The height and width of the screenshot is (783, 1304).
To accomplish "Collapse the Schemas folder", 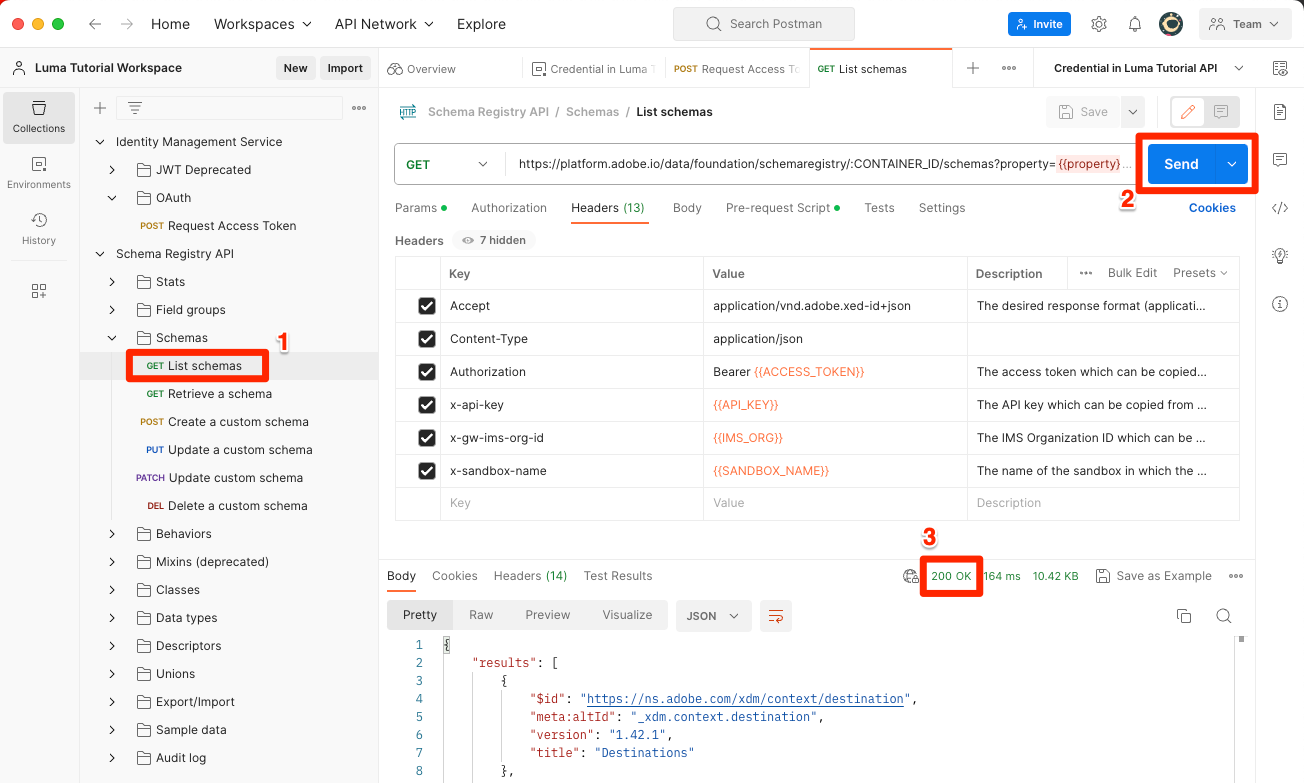I will tap(113, 338).
